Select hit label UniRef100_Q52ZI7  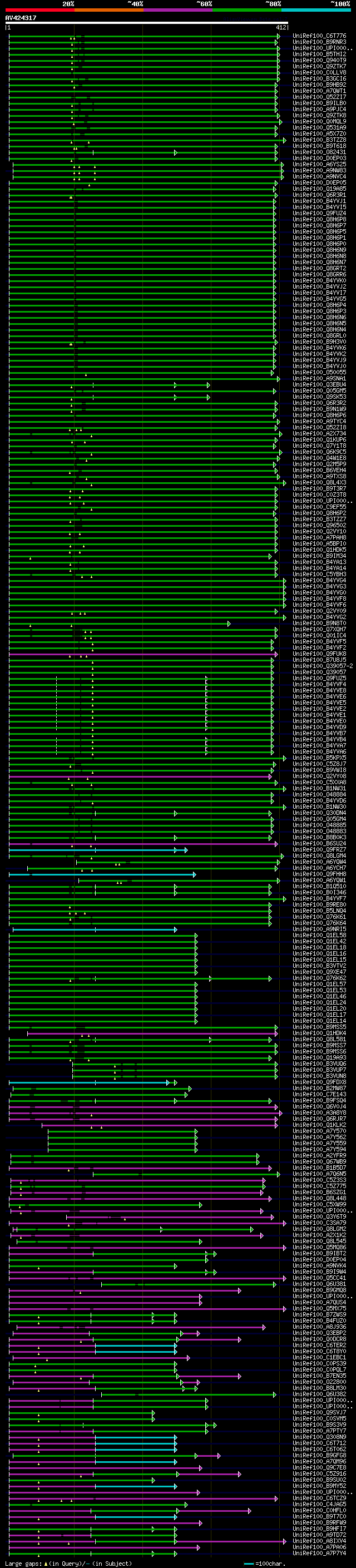pos(319,97)
